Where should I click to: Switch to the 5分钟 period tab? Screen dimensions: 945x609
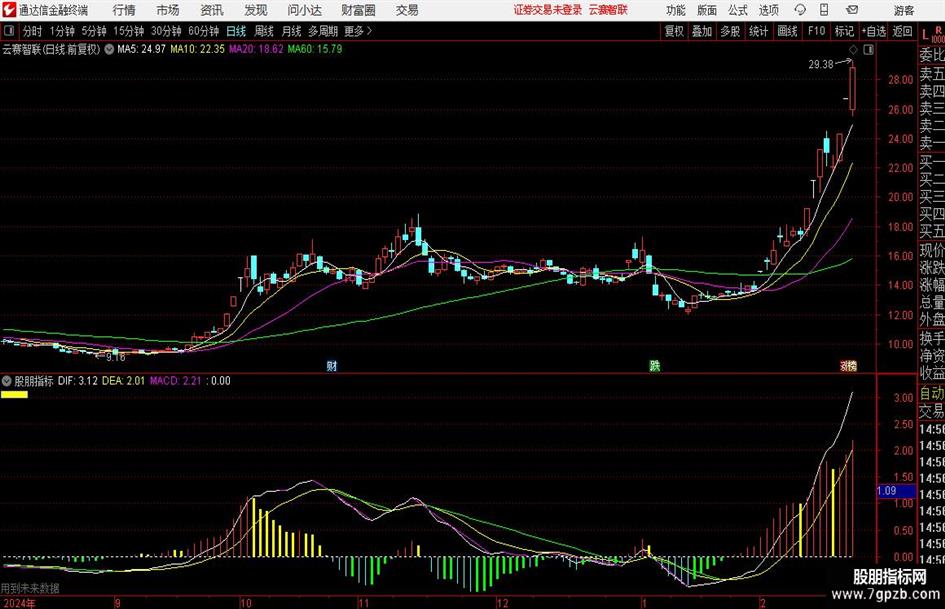coord(93,31)
